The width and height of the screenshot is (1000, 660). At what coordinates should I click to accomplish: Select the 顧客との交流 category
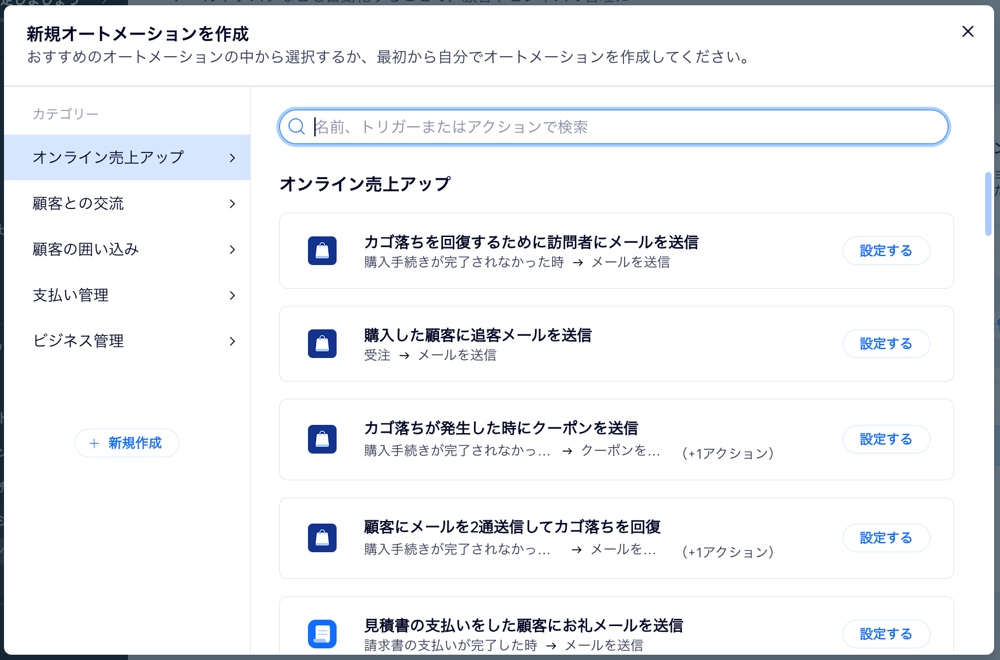[127, 203]
